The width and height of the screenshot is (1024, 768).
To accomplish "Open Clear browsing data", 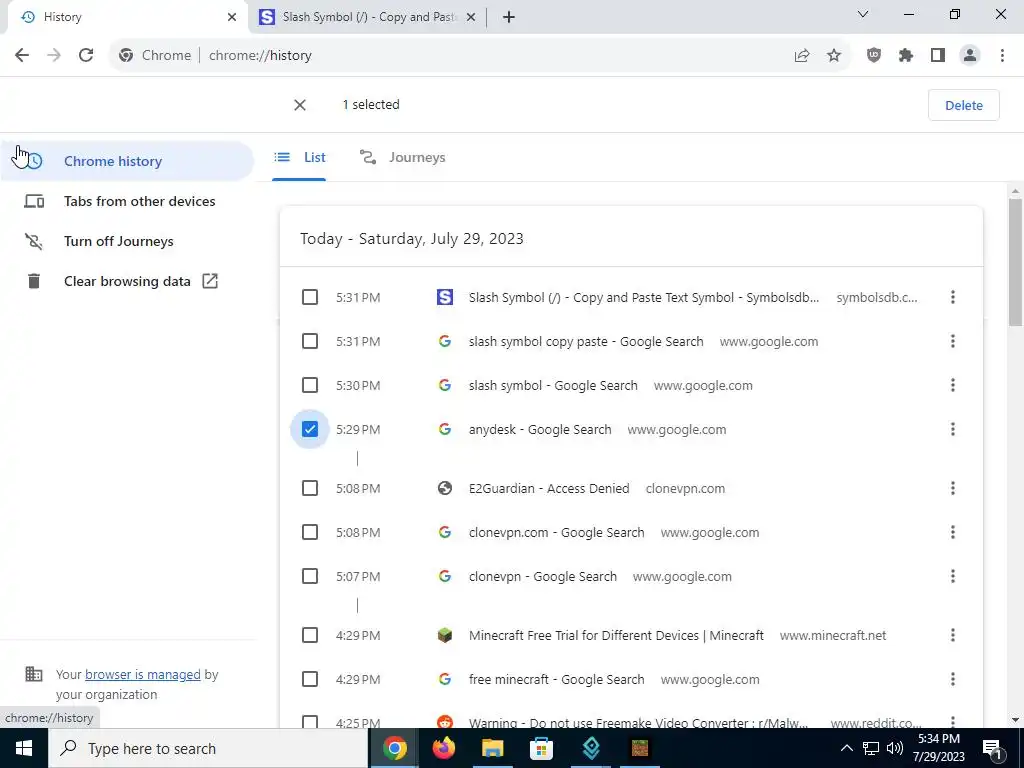I will (127, 281).
